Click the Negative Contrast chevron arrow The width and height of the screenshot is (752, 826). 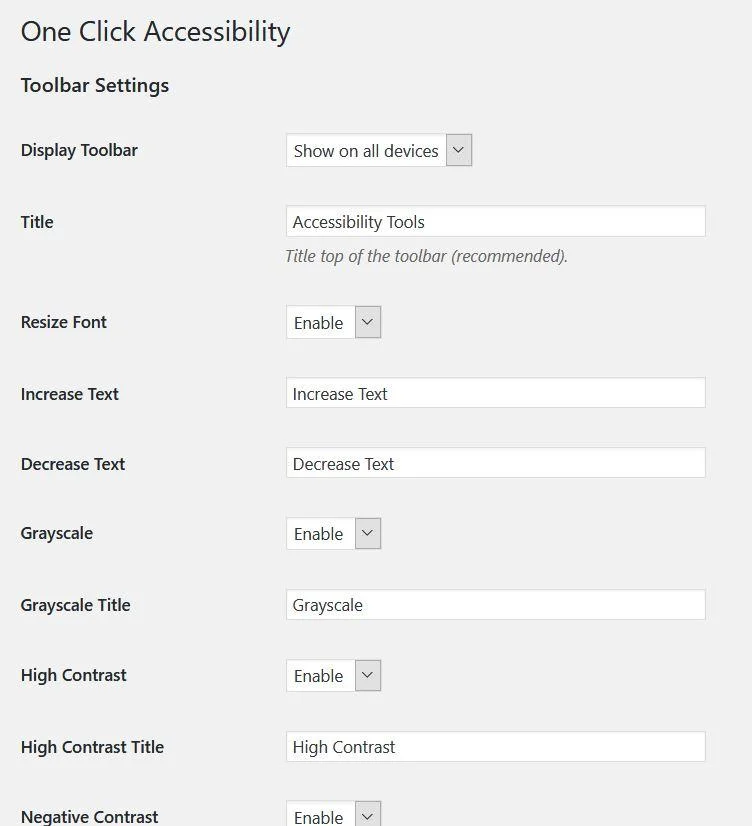367,816
